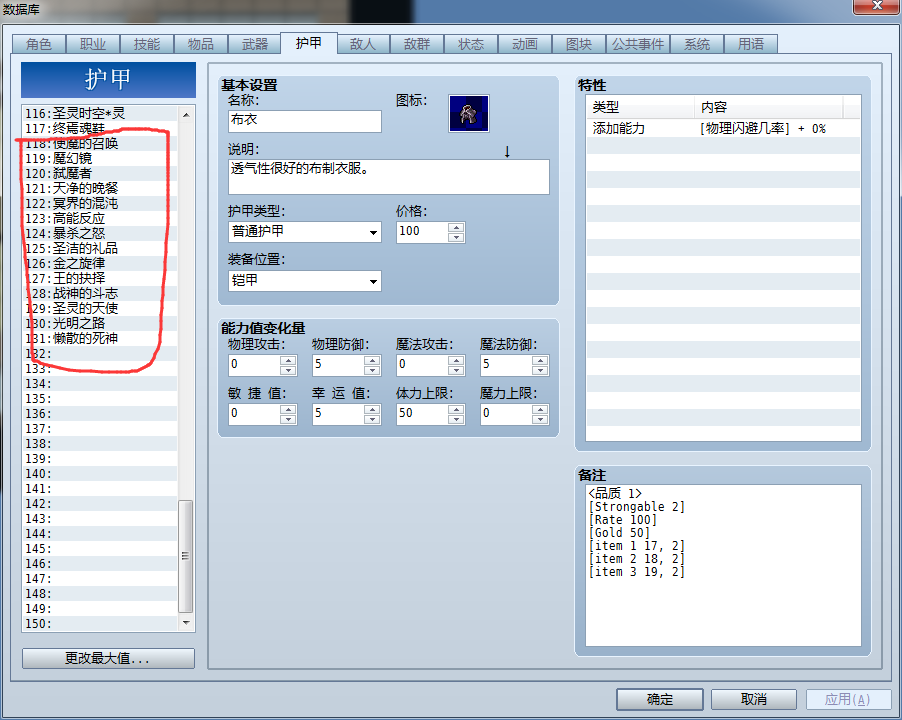Click inside the 备注 note text box
Viewport: 902px width, 720px height.
coord(723,565)
